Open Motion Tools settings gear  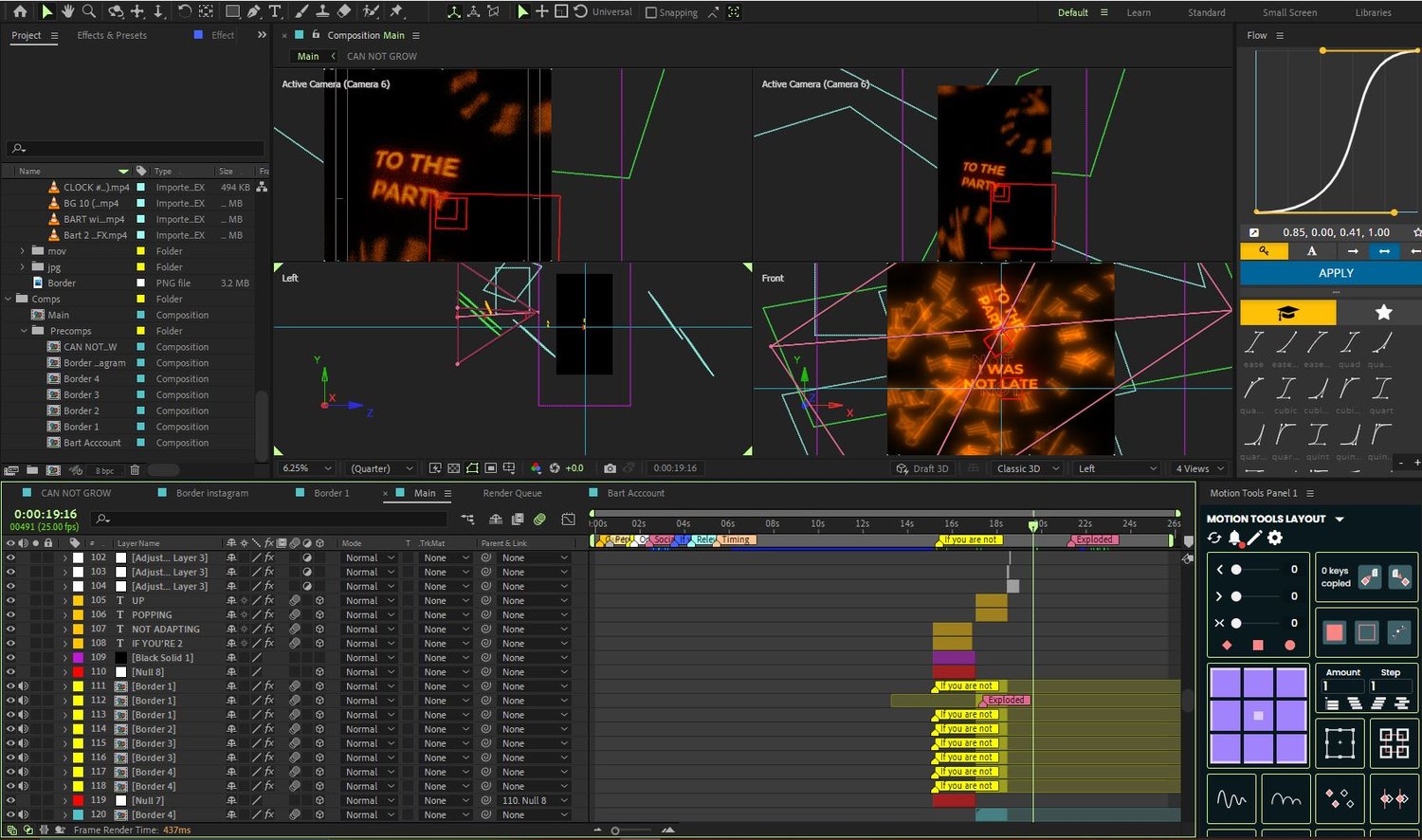point(1275,538)
